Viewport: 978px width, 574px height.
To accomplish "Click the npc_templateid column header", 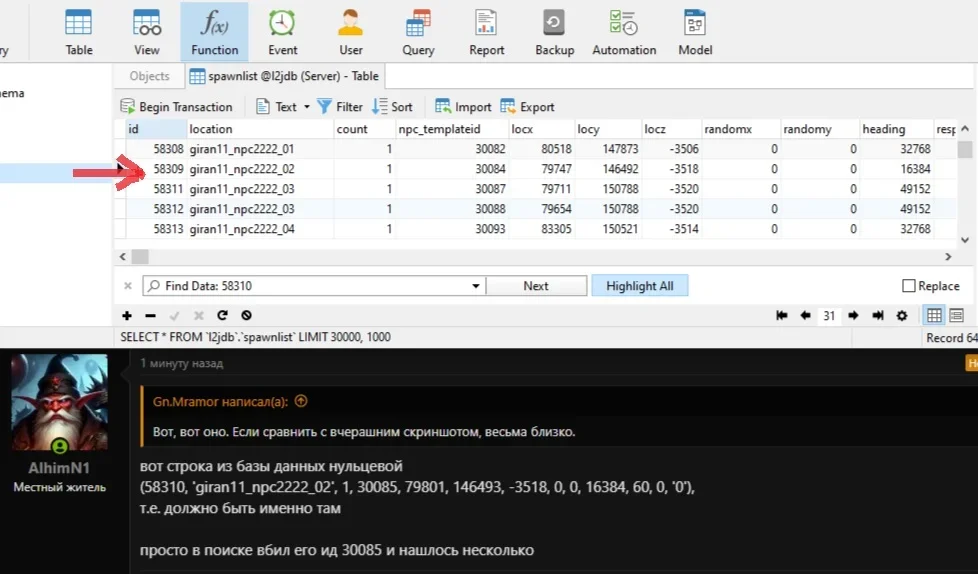I will [x=452, y=129].
